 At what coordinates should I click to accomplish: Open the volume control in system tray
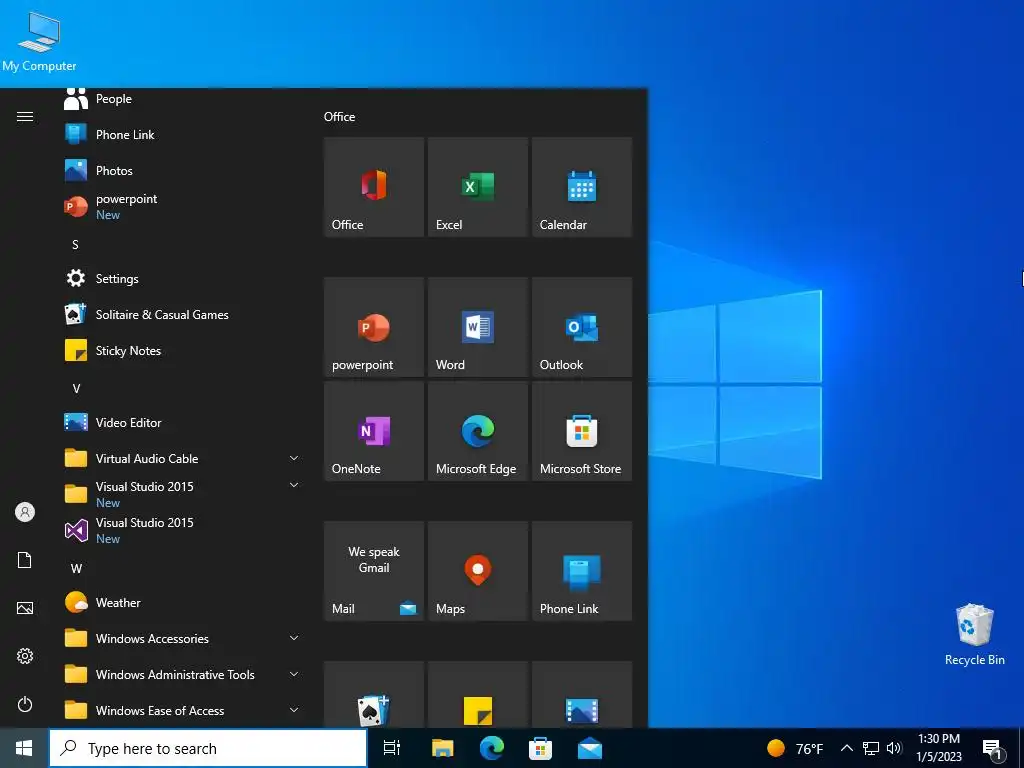894,748
